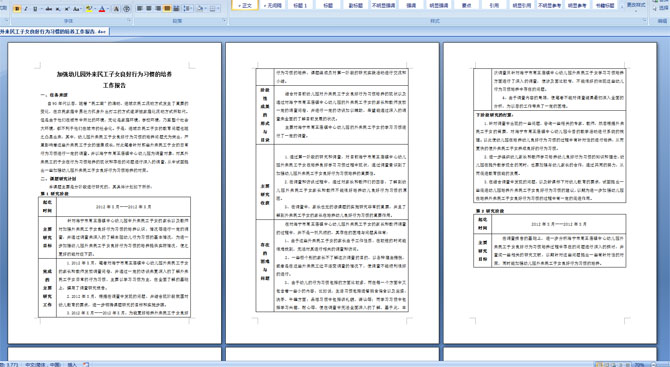Apply subscript formatting
This screenshot has height=367, width=670.
[x=58, y=9]
